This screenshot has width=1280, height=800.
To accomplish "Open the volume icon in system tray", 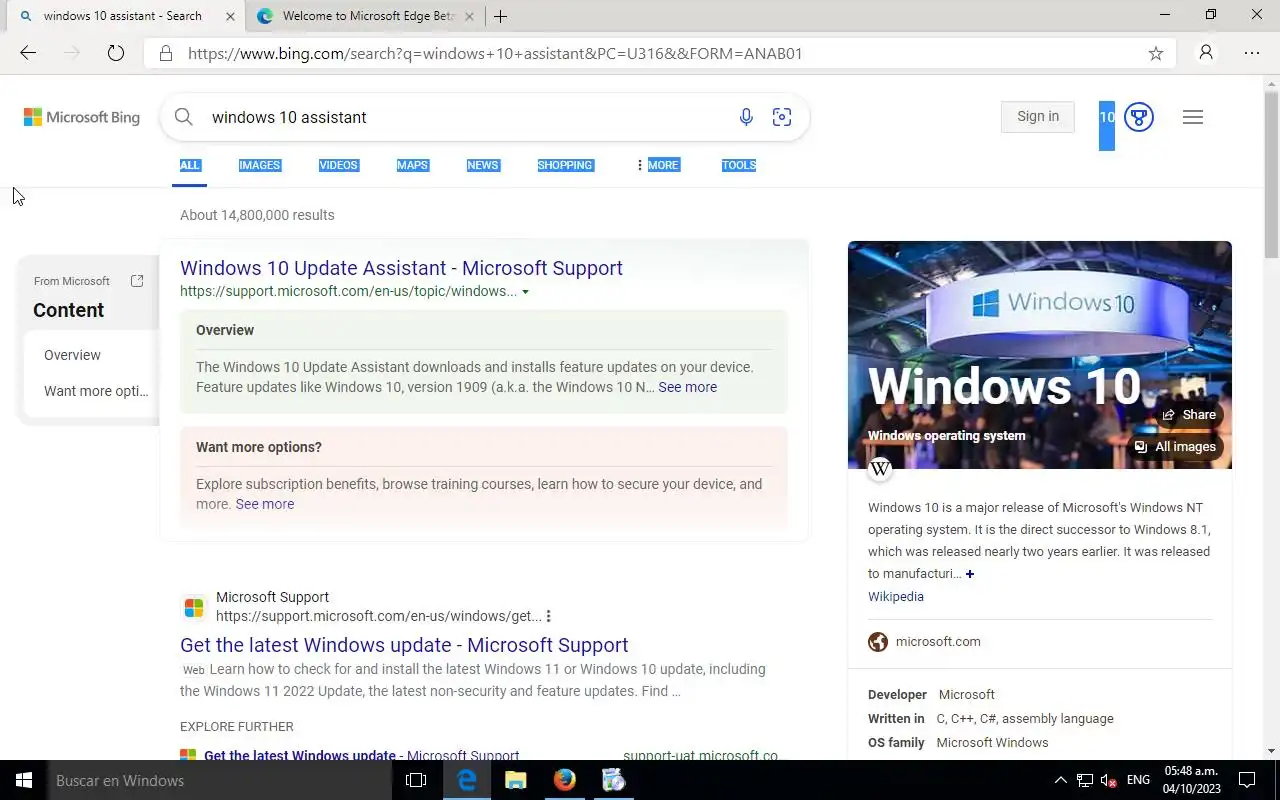I will (1108, 780).
